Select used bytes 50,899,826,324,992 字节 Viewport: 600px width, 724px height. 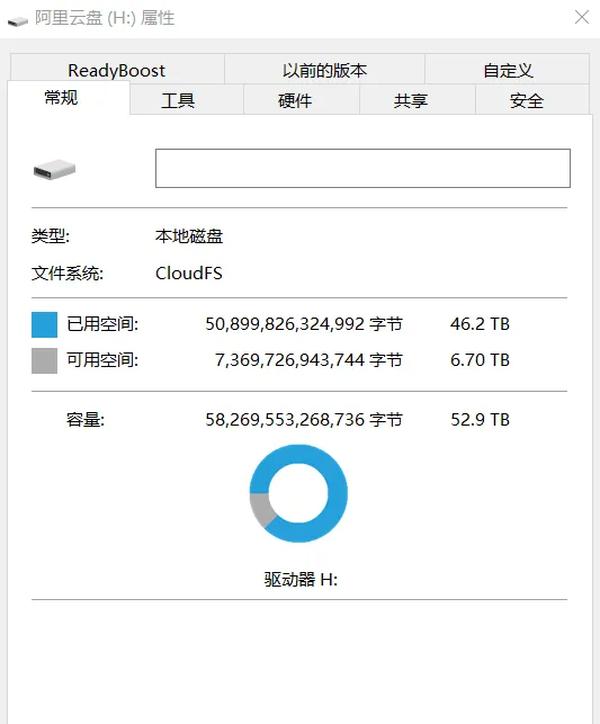[304, 324]
